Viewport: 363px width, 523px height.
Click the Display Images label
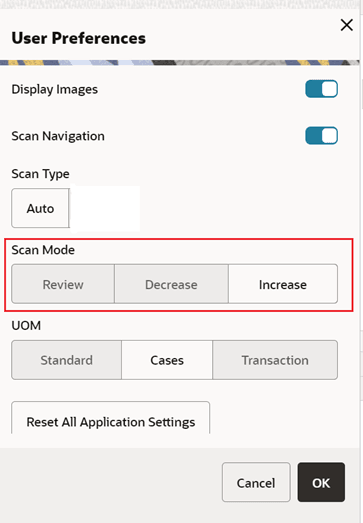coord(55,89)
